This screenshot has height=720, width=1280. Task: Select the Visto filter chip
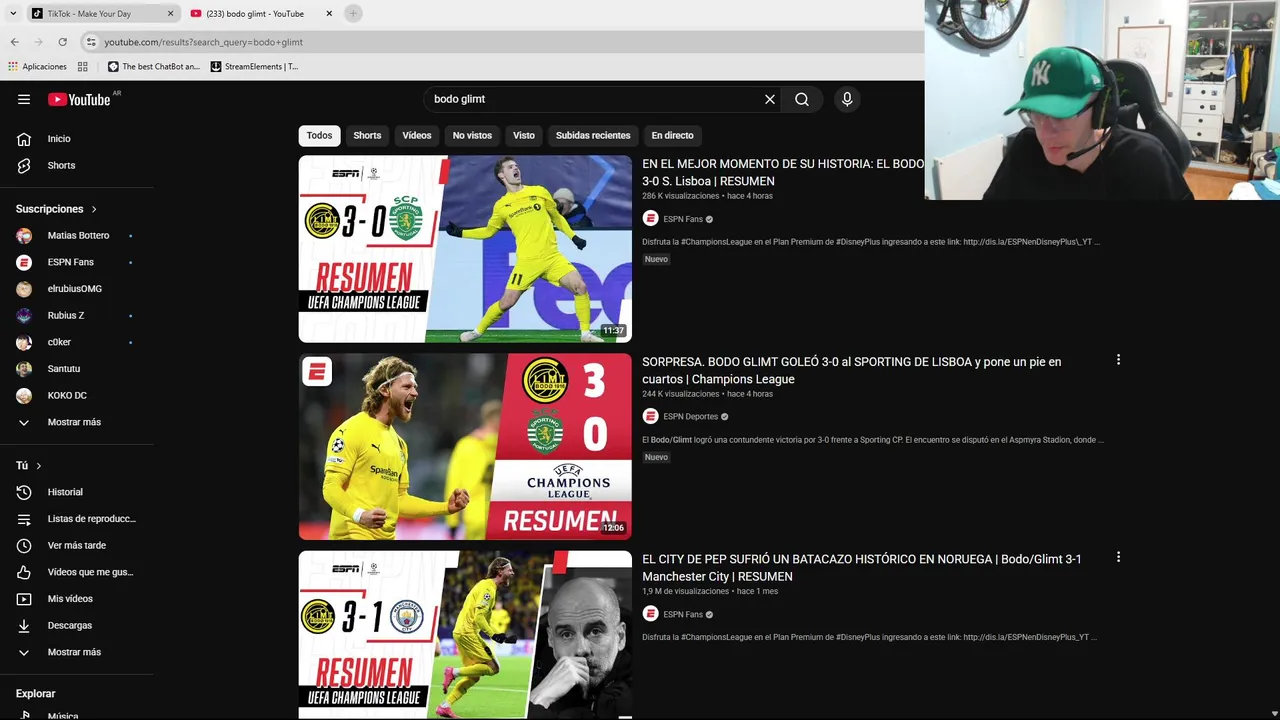click(524, 135)
